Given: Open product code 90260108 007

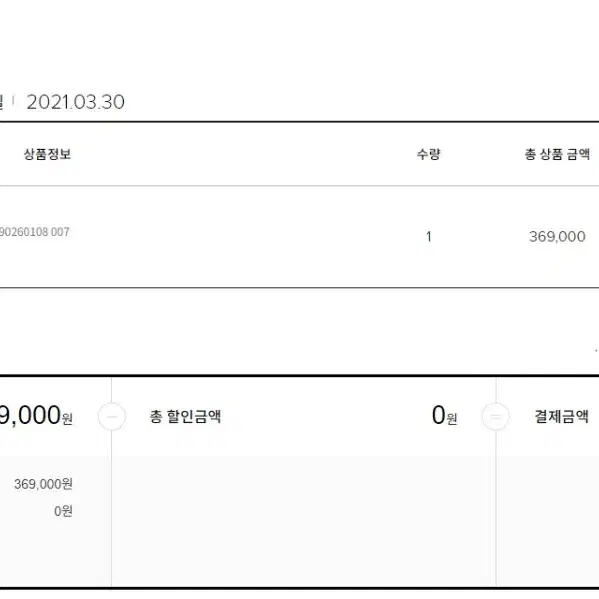Looking at the screenshot, I should pos(34,232).
